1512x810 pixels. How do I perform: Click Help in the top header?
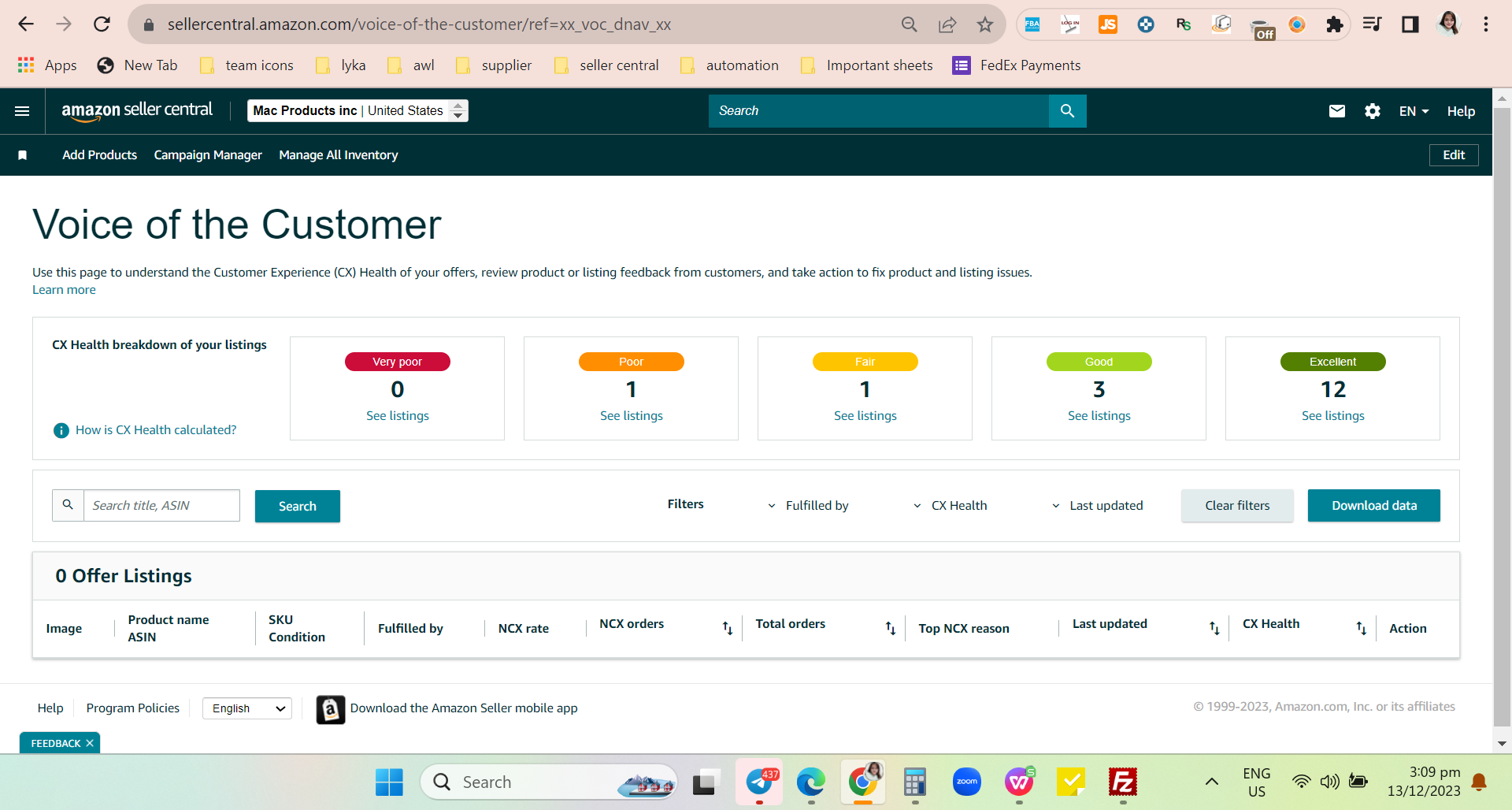(x=1461, y=112)
